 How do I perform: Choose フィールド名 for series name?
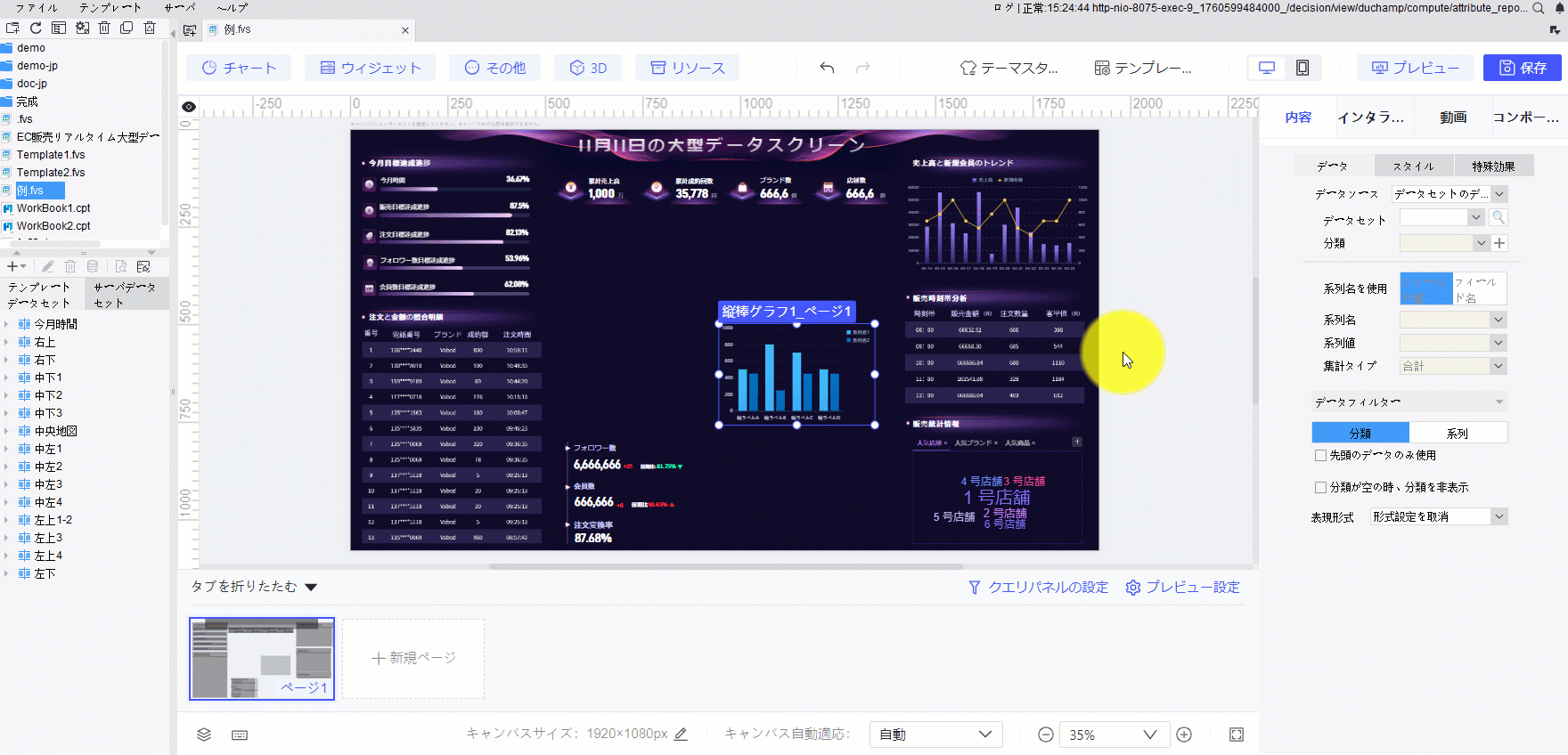(1479, 288)
